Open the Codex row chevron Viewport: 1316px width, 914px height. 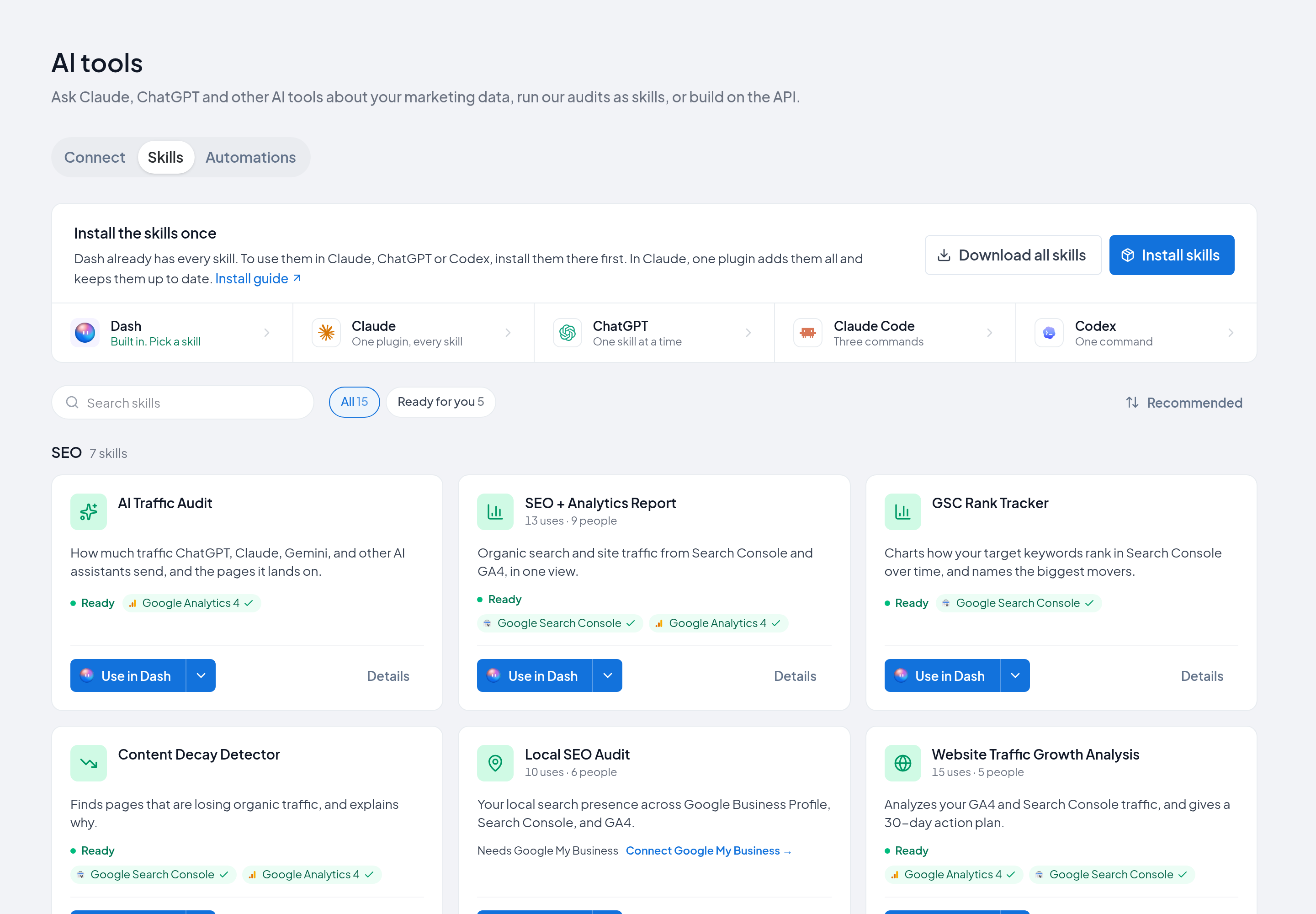coord(1231,333)
